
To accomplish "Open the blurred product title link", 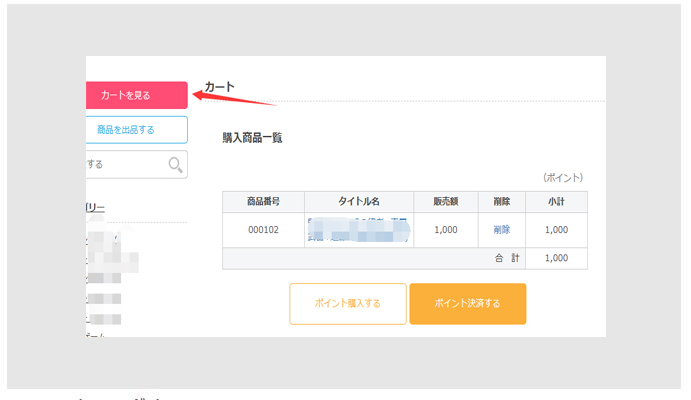I will pos(358,229).
